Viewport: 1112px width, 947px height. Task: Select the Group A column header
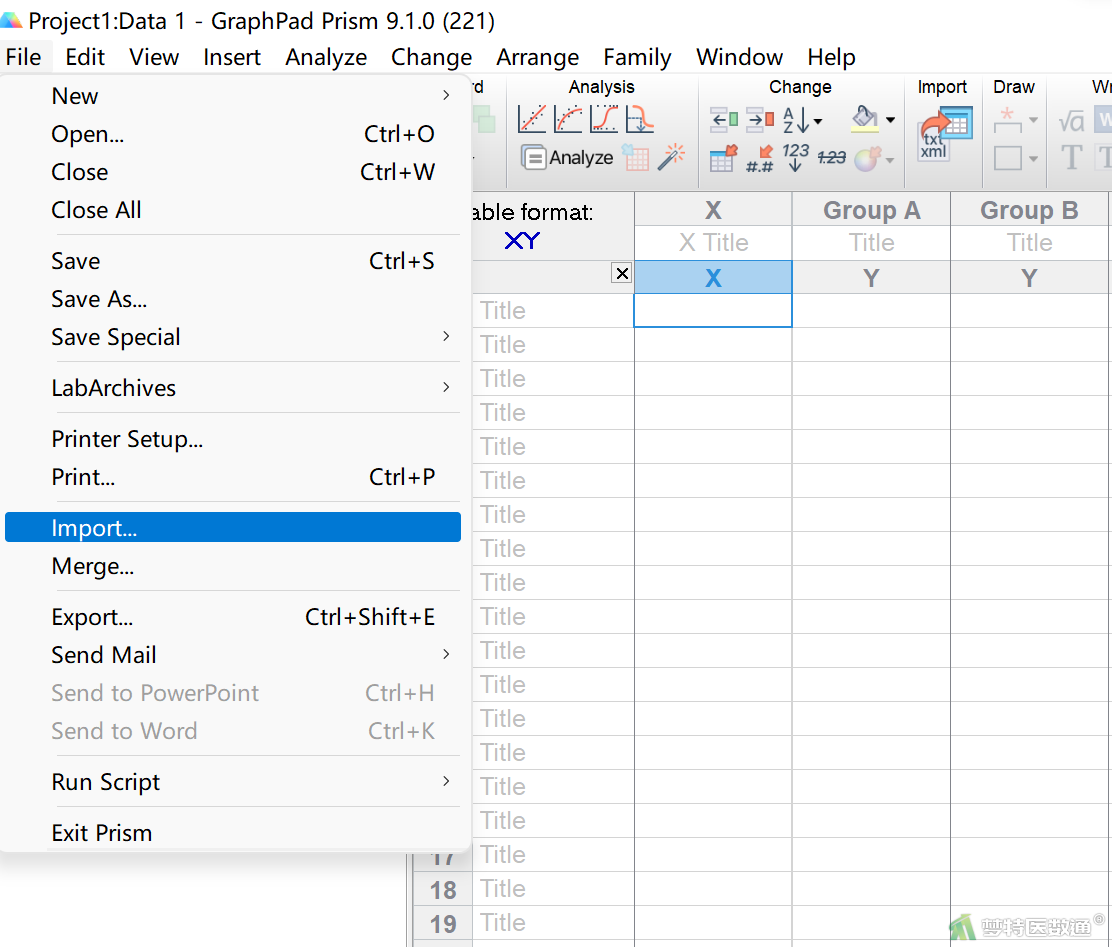(872, 210)
